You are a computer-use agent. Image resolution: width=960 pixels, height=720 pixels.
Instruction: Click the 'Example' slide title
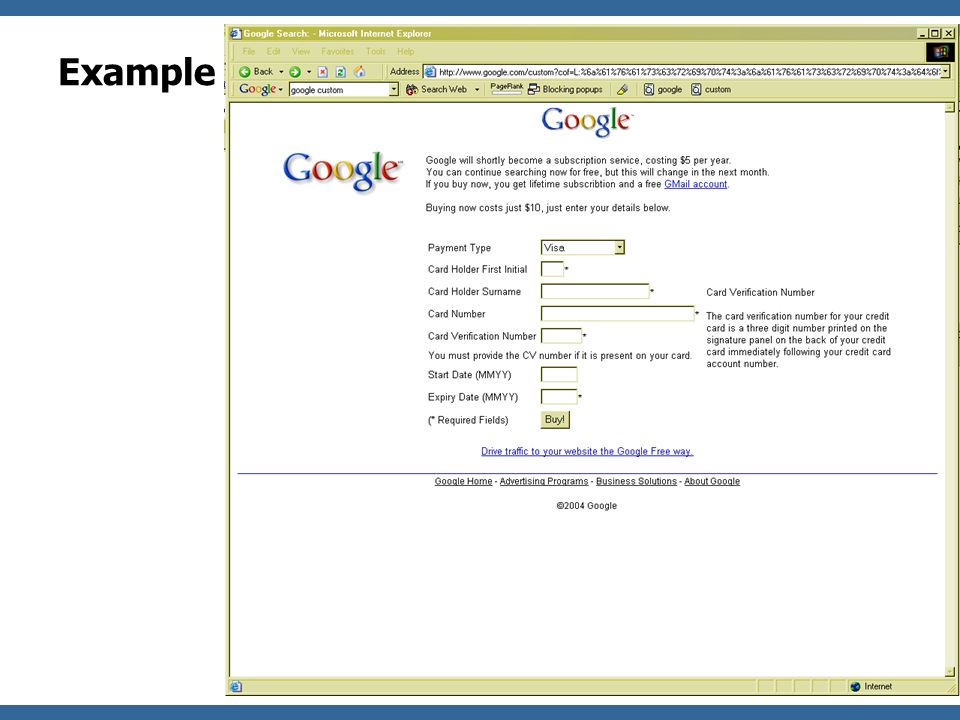(137, 73)
